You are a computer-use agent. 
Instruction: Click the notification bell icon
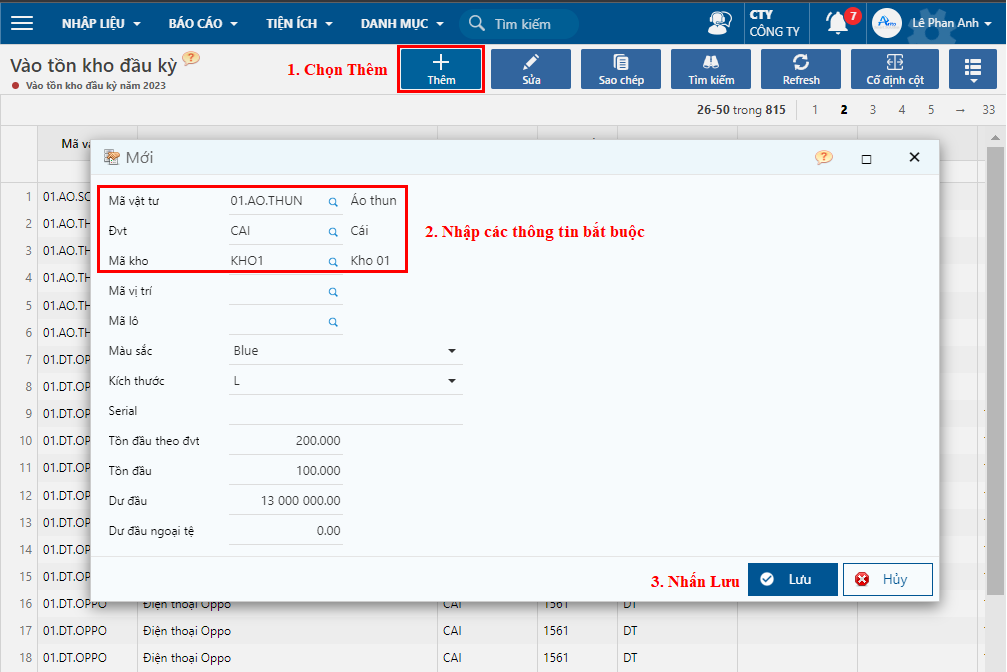click(x=836, y=22)
